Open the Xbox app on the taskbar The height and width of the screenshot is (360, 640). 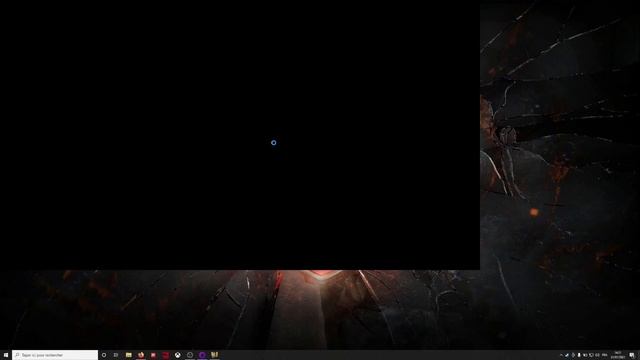(178, 355)
